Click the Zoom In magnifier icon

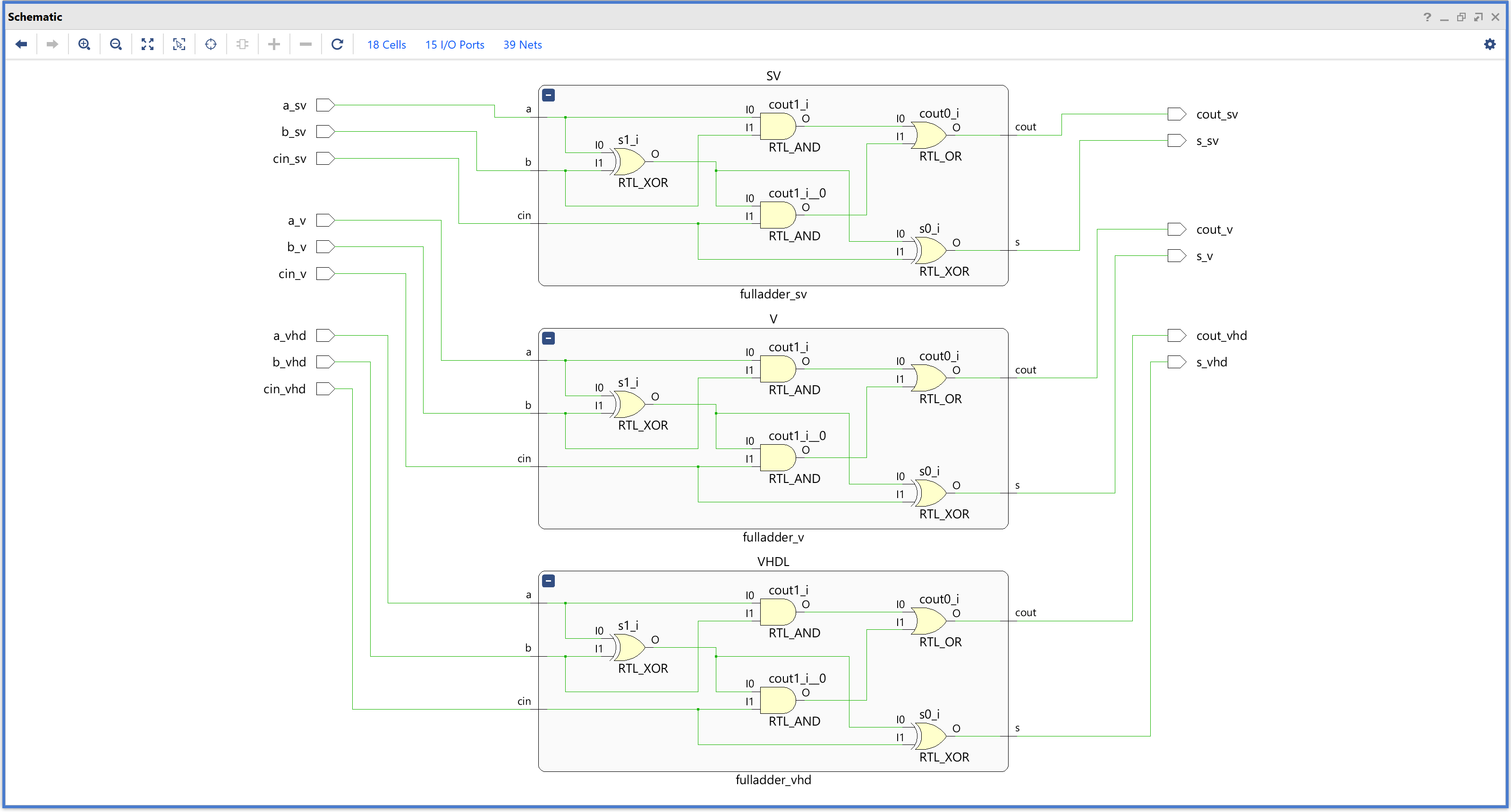84,44
